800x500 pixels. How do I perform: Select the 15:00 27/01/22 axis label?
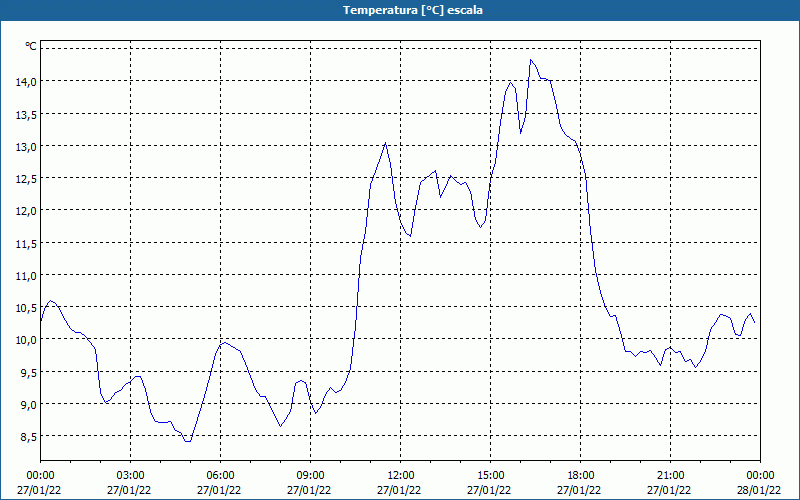click(x=489, y=483)
